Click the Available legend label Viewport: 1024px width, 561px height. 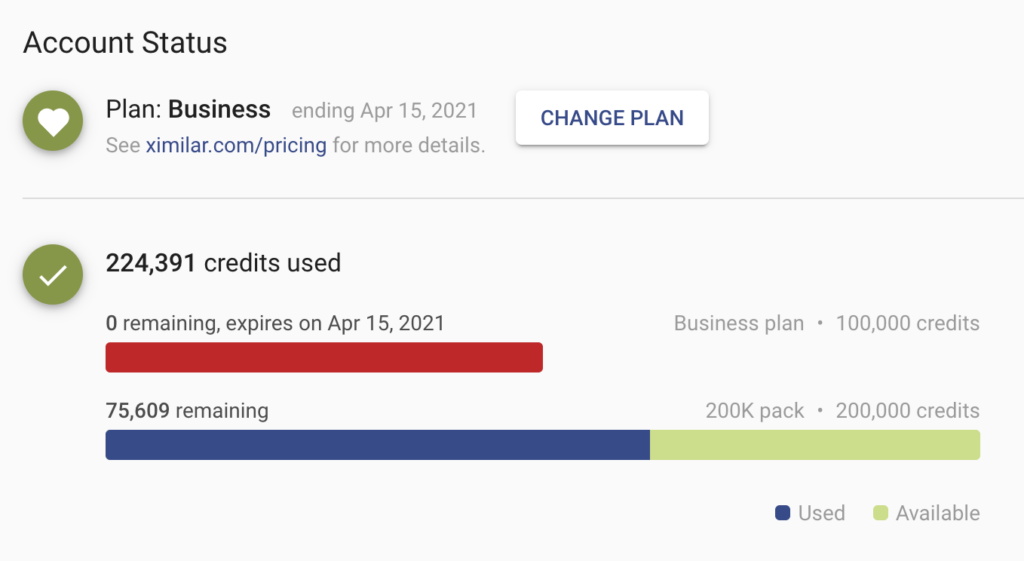[938, 513]
